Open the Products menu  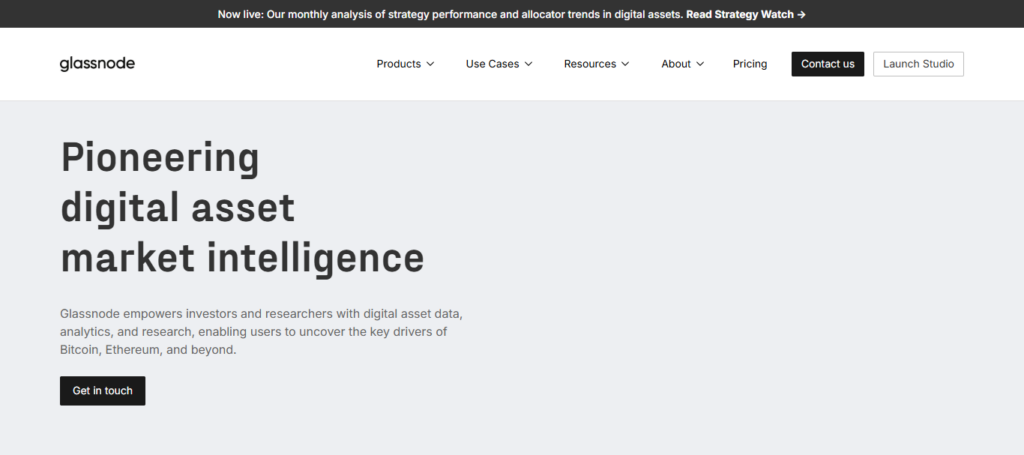398,64
